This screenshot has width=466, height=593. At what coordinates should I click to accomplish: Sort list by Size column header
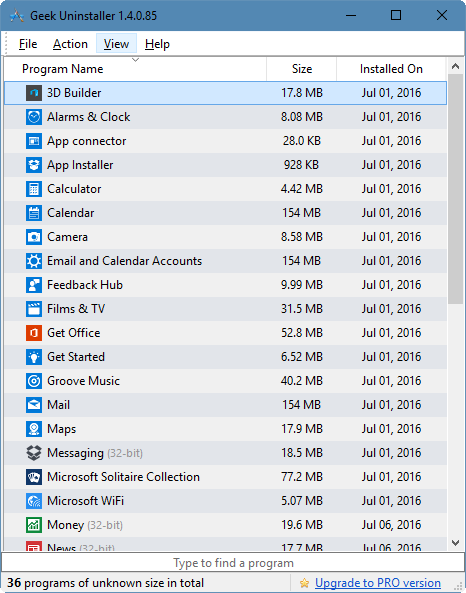point(301,69)
